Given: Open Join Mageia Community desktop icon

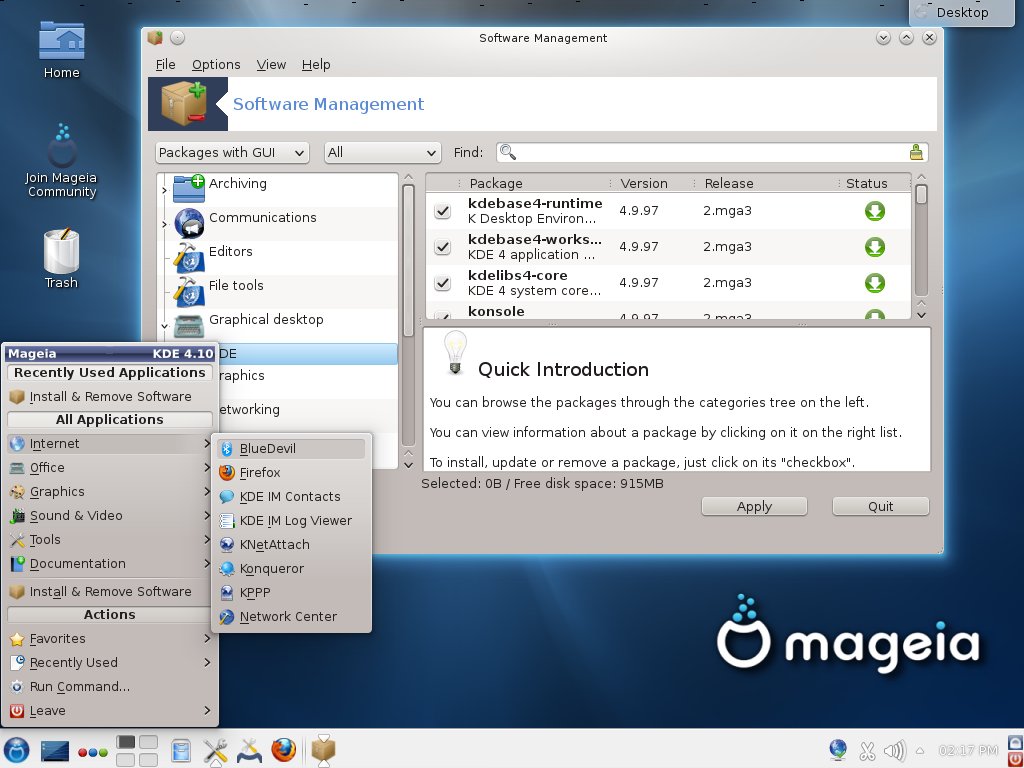Looking at the screenshot, I should point(61,161).
